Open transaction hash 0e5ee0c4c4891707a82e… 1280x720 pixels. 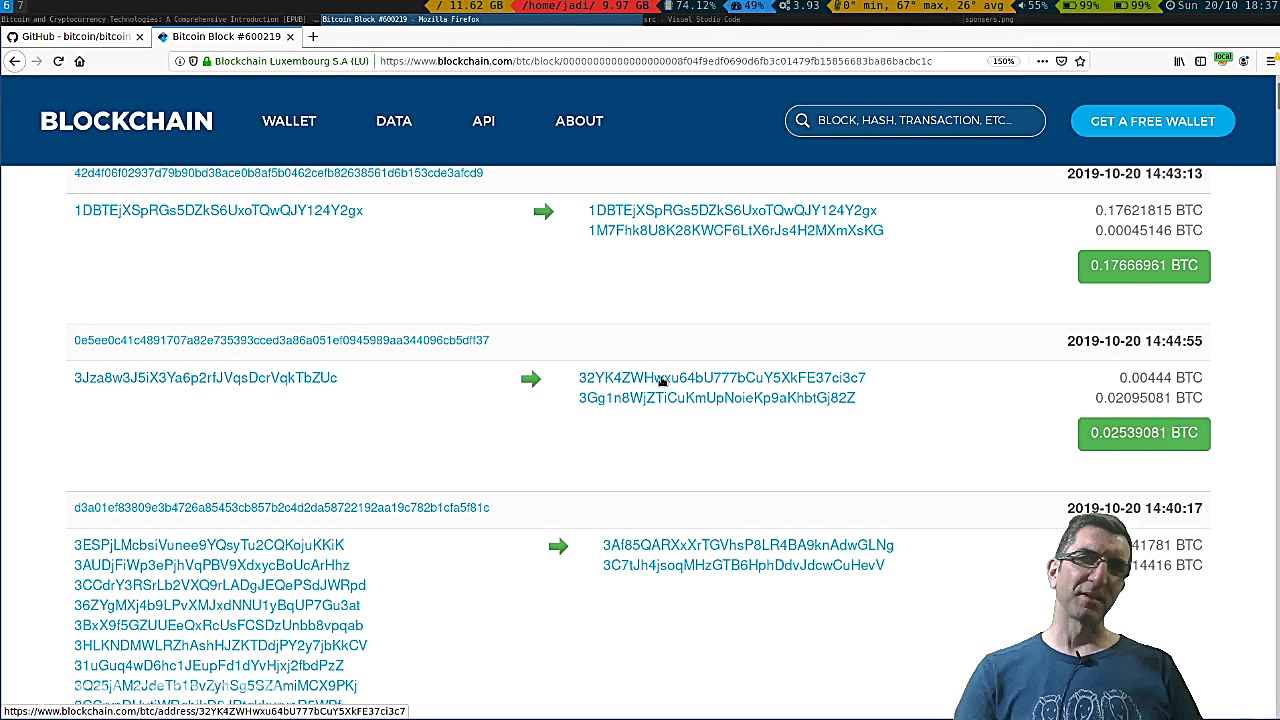[x=281, y=340]
